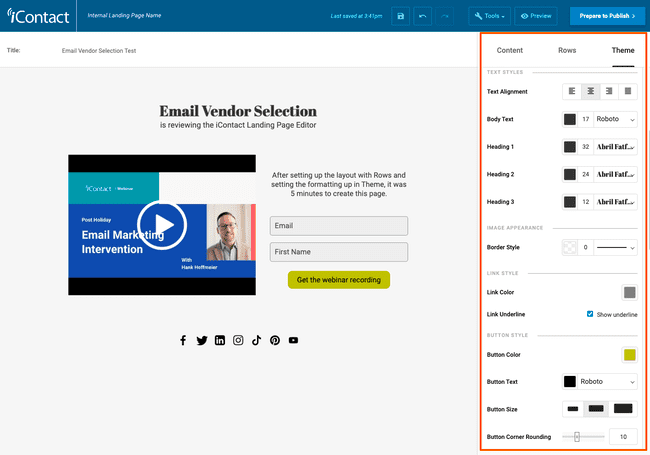Open the Heading 2 color swatch
The height and width of the screenshot is (455, 650).
(570, 174)
